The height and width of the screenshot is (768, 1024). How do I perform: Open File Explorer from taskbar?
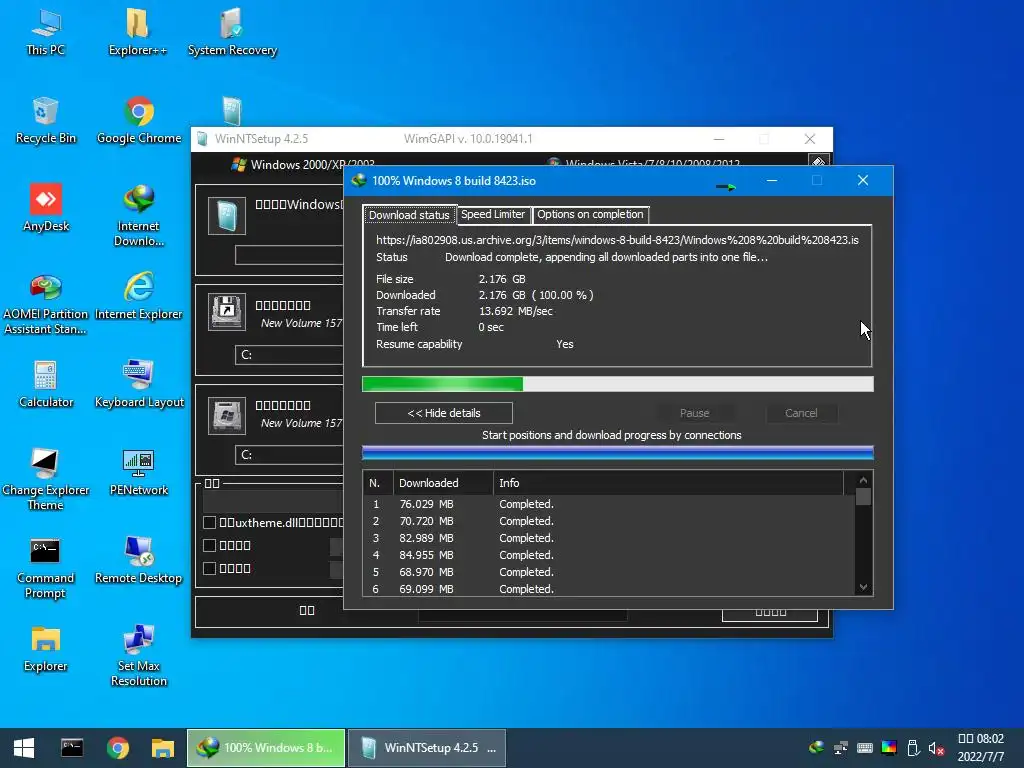pos(163,748)
